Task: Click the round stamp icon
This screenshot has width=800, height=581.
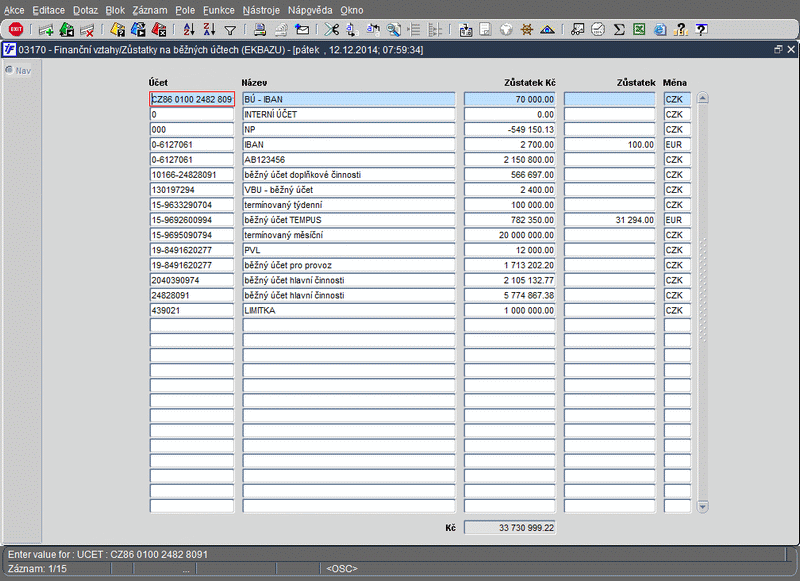Action: coord(598,30)
